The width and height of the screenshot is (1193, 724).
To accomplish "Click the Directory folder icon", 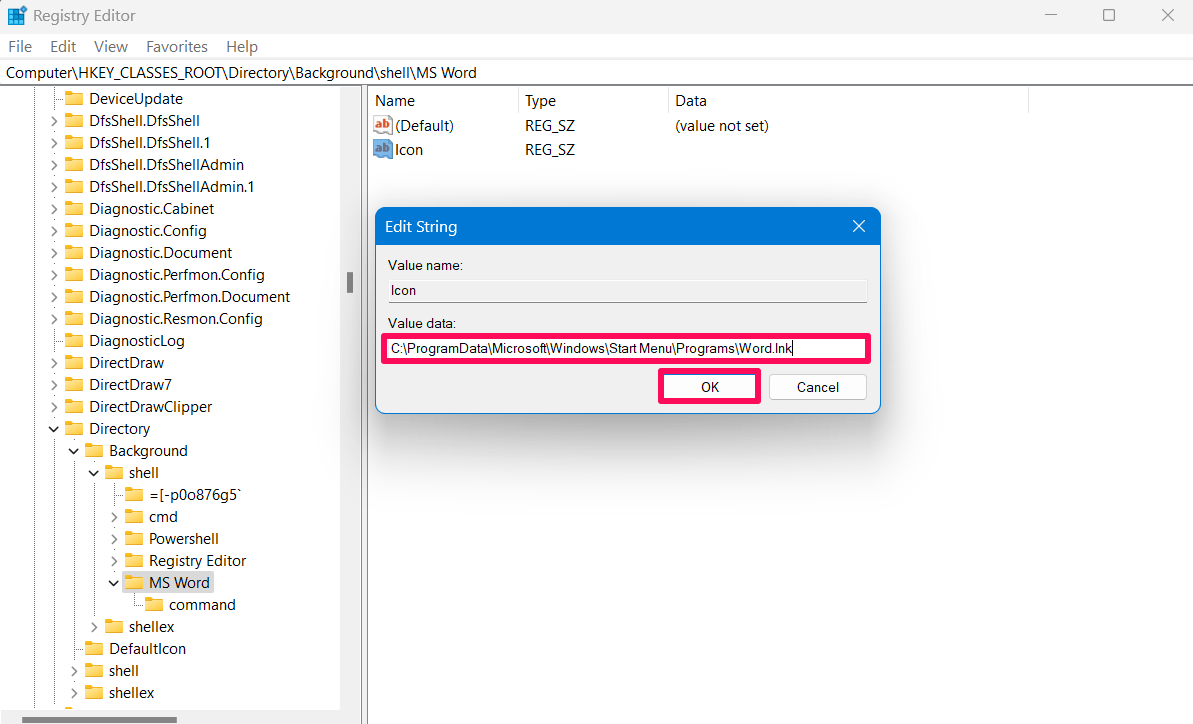I will (74, 429).
